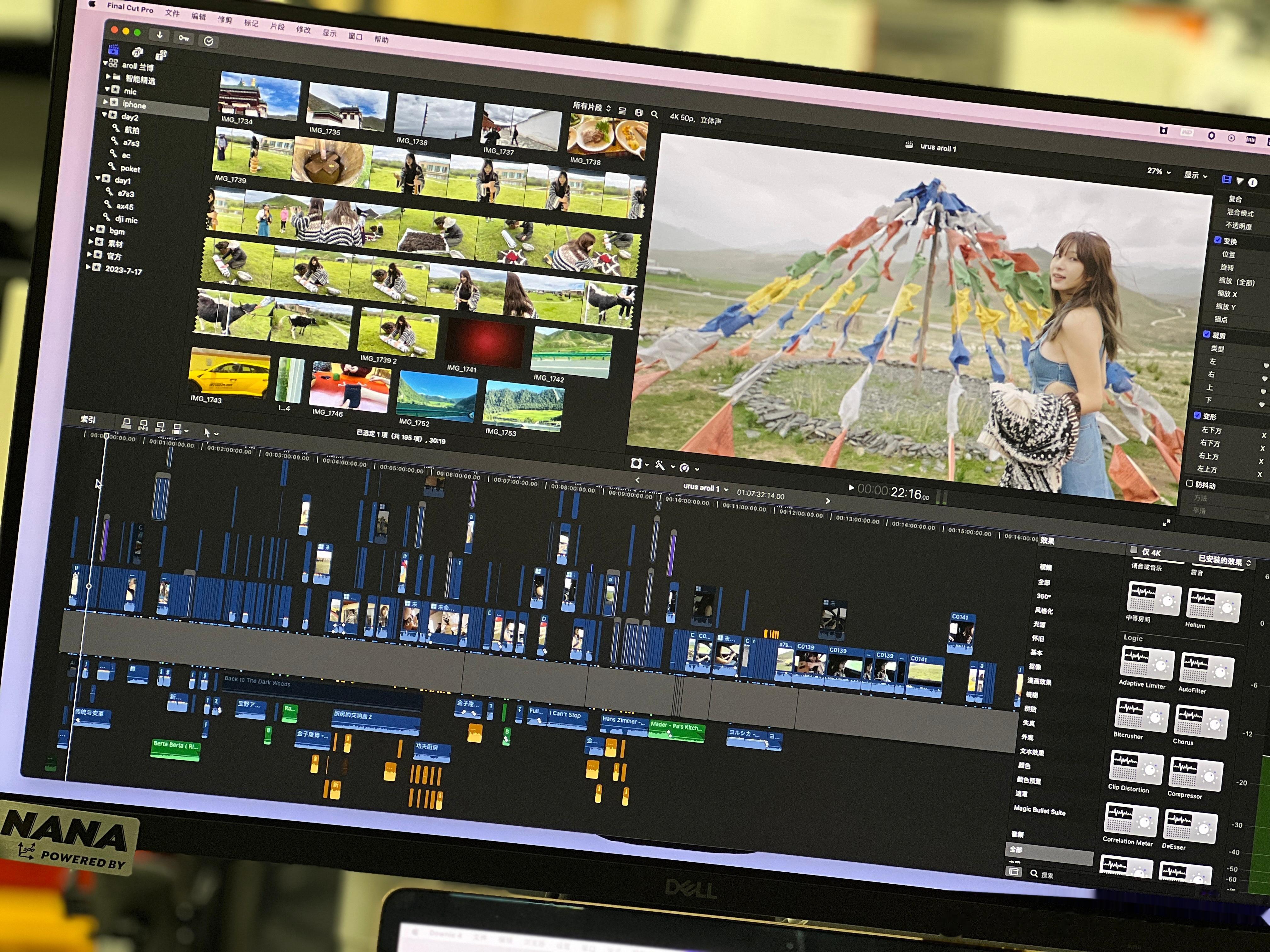1270x952 pixels.
Task: Uncheck the 变换 transform checkbox
Action: (1218, 240)
